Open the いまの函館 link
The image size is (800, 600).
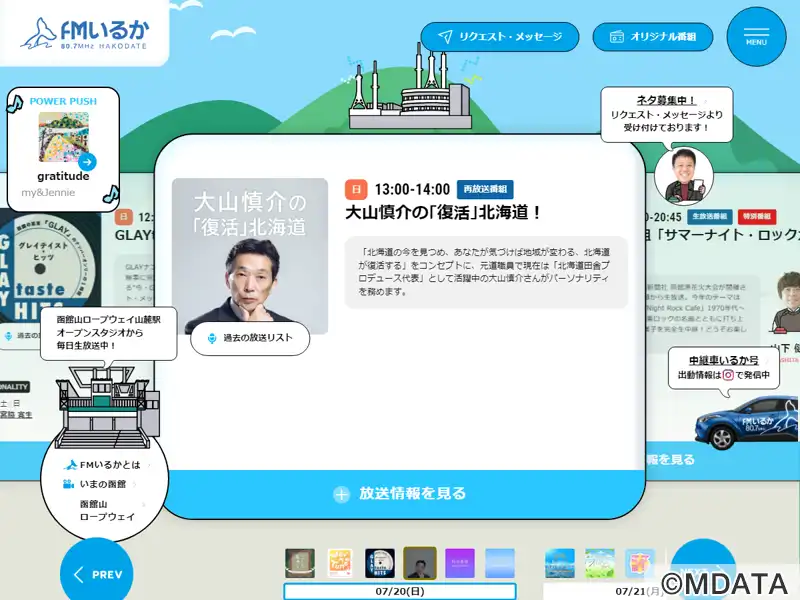(102, 484)
